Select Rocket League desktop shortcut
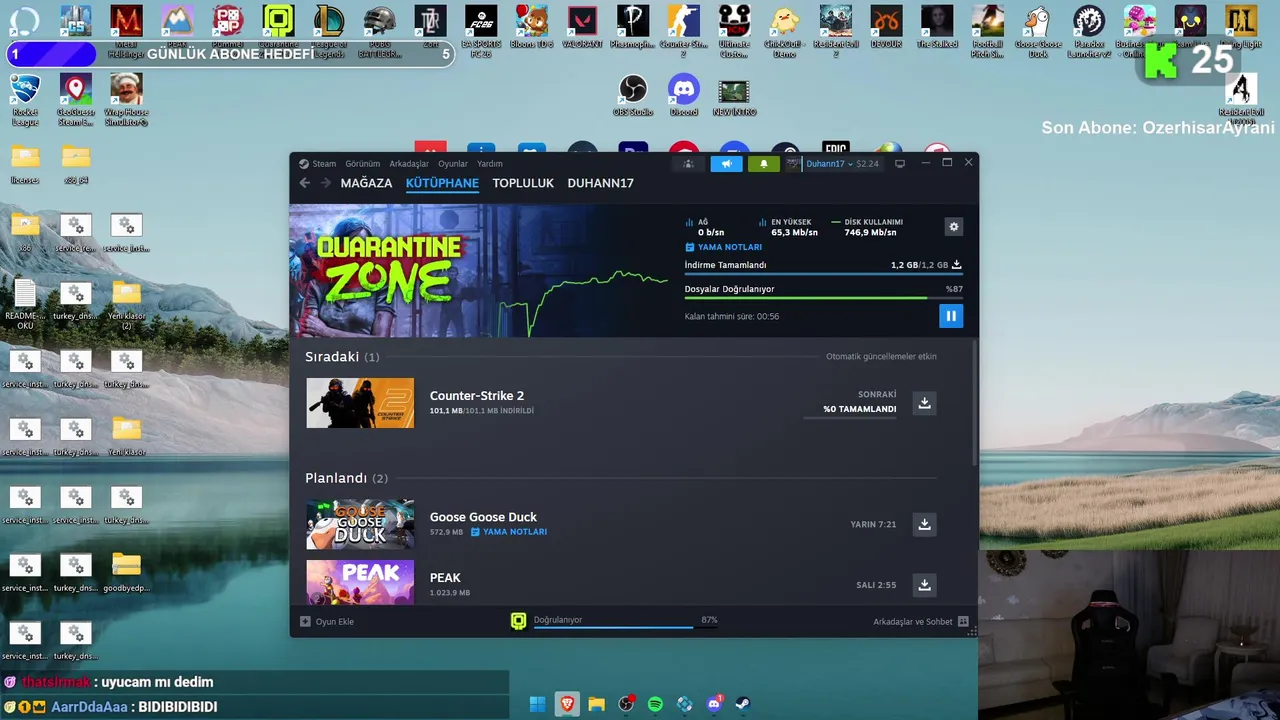 (x=25, y=100)
